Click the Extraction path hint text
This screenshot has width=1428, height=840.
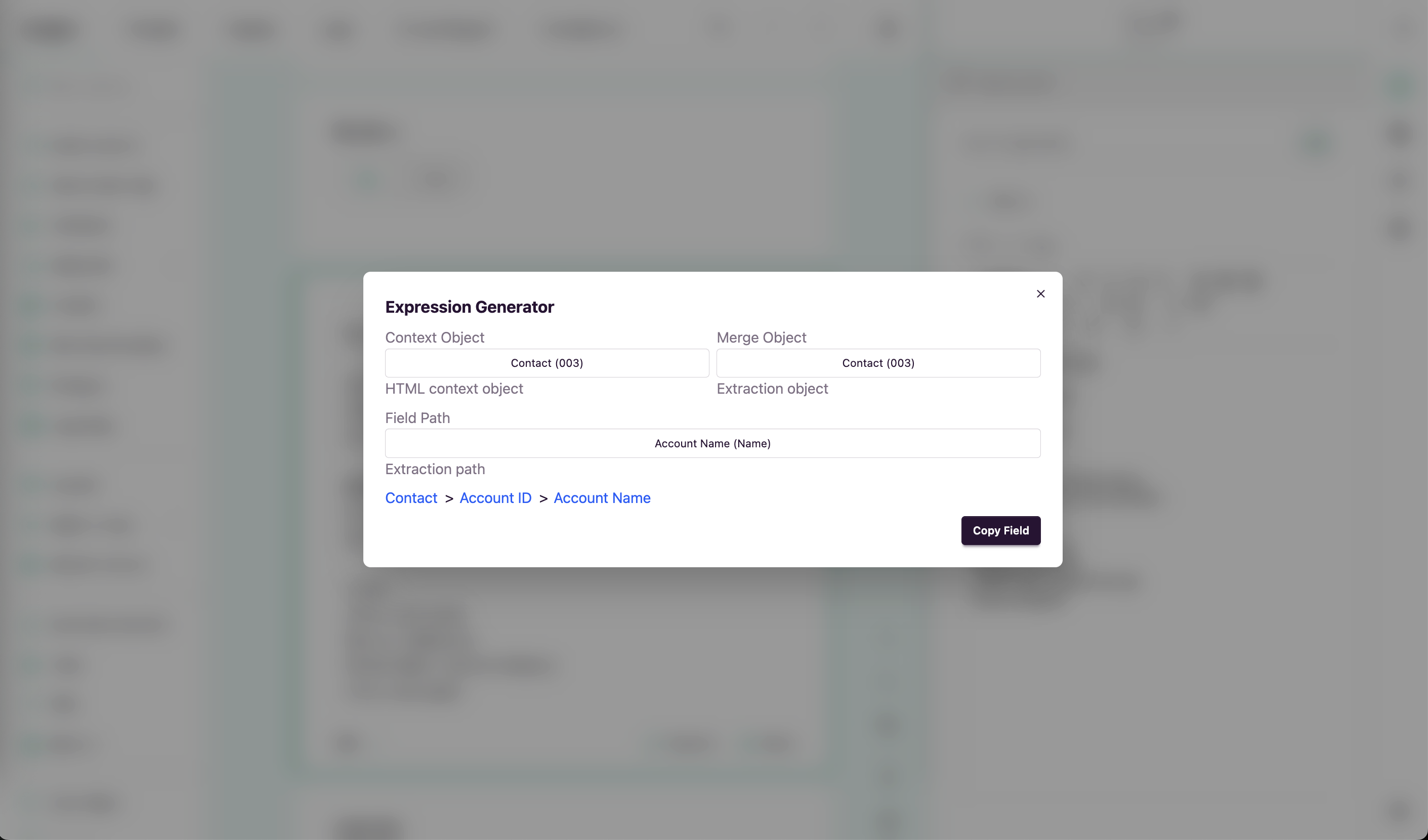(435, 469)
